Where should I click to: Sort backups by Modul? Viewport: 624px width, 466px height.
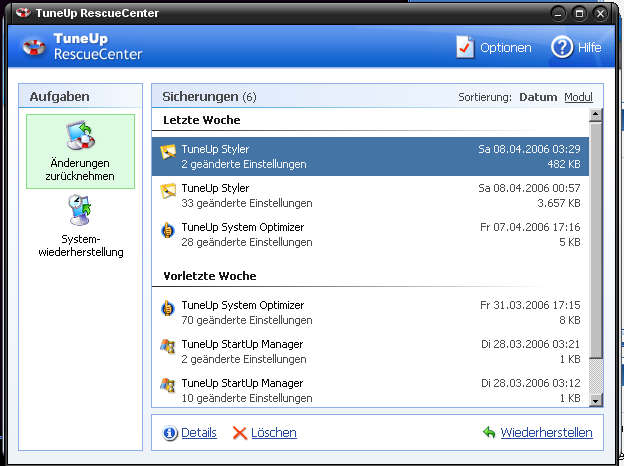[578, 97]
